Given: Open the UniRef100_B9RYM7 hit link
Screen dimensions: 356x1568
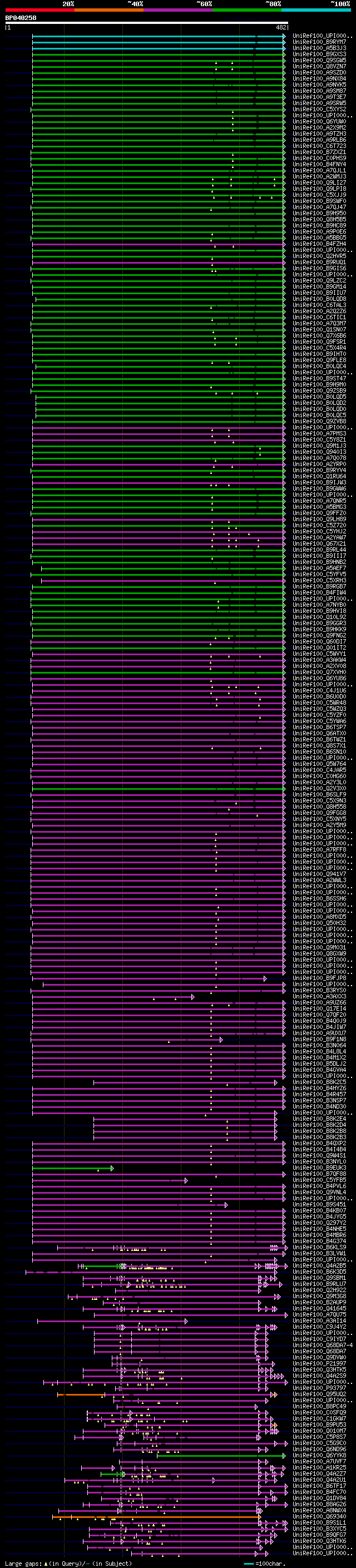Looking at the screenshot, I should coord(319,42).
